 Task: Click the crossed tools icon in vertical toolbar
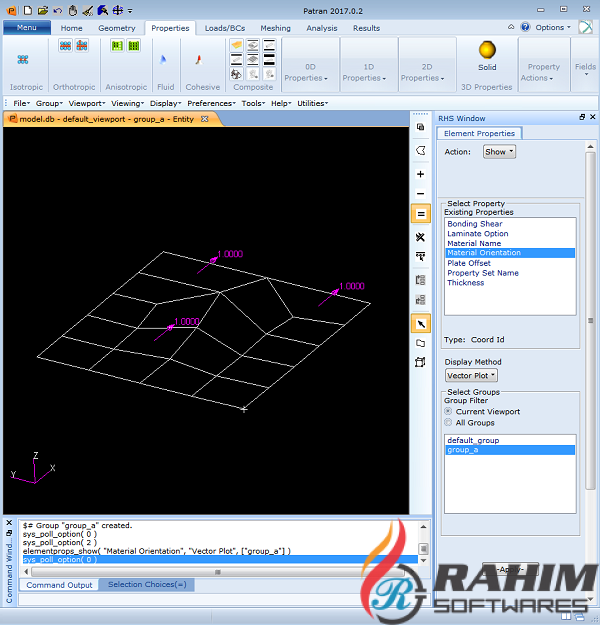pos(420,237)
